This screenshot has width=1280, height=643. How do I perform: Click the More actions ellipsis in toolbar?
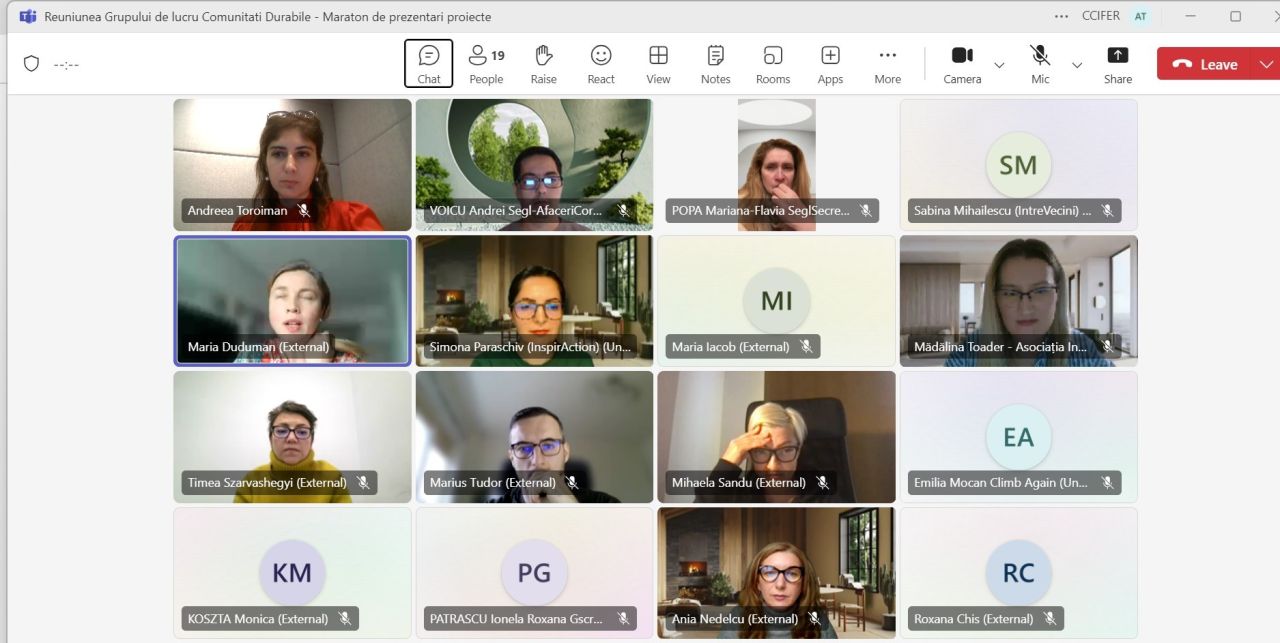point(887,64)
